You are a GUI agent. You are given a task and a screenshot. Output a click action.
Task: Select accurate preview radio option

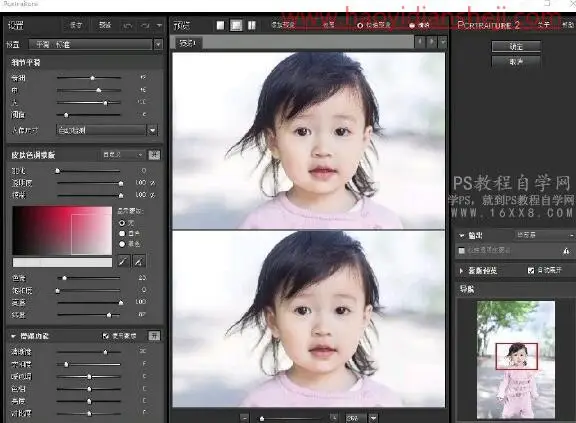click(412, 25)
